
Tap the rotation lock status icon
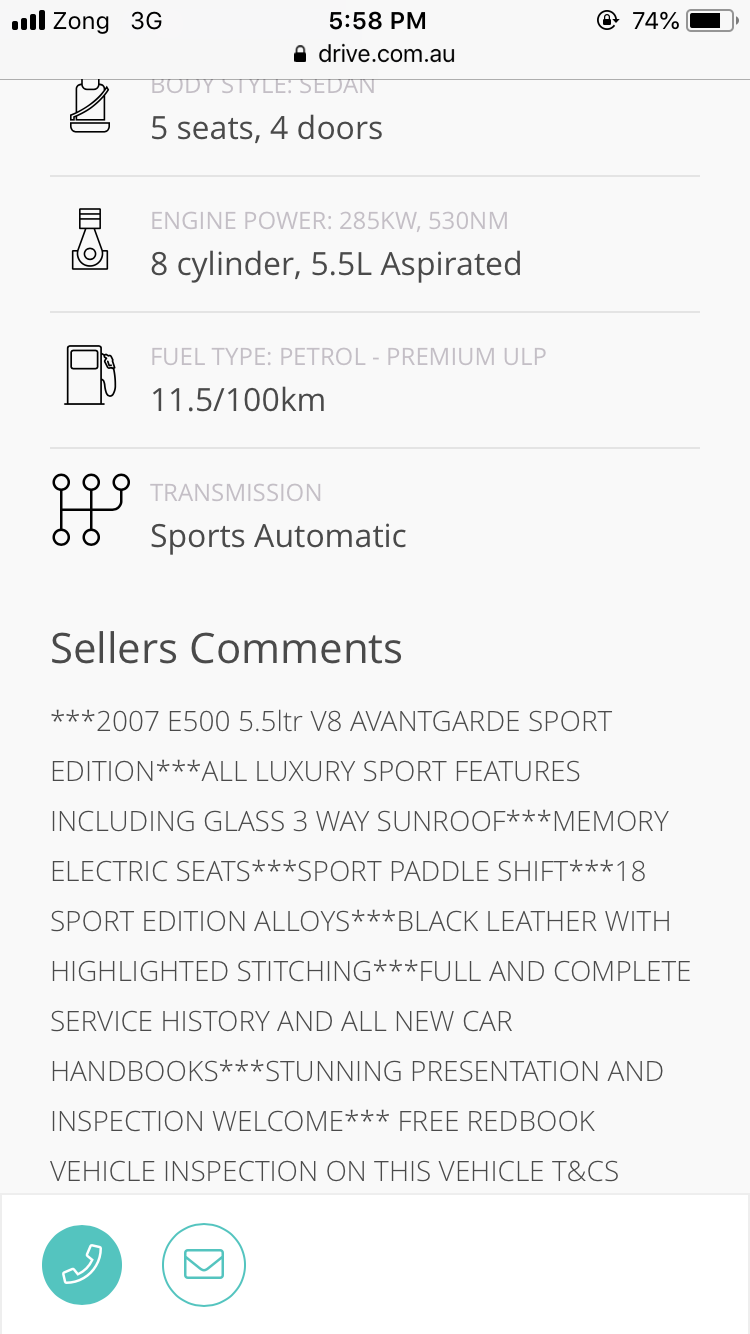point(607,20)
